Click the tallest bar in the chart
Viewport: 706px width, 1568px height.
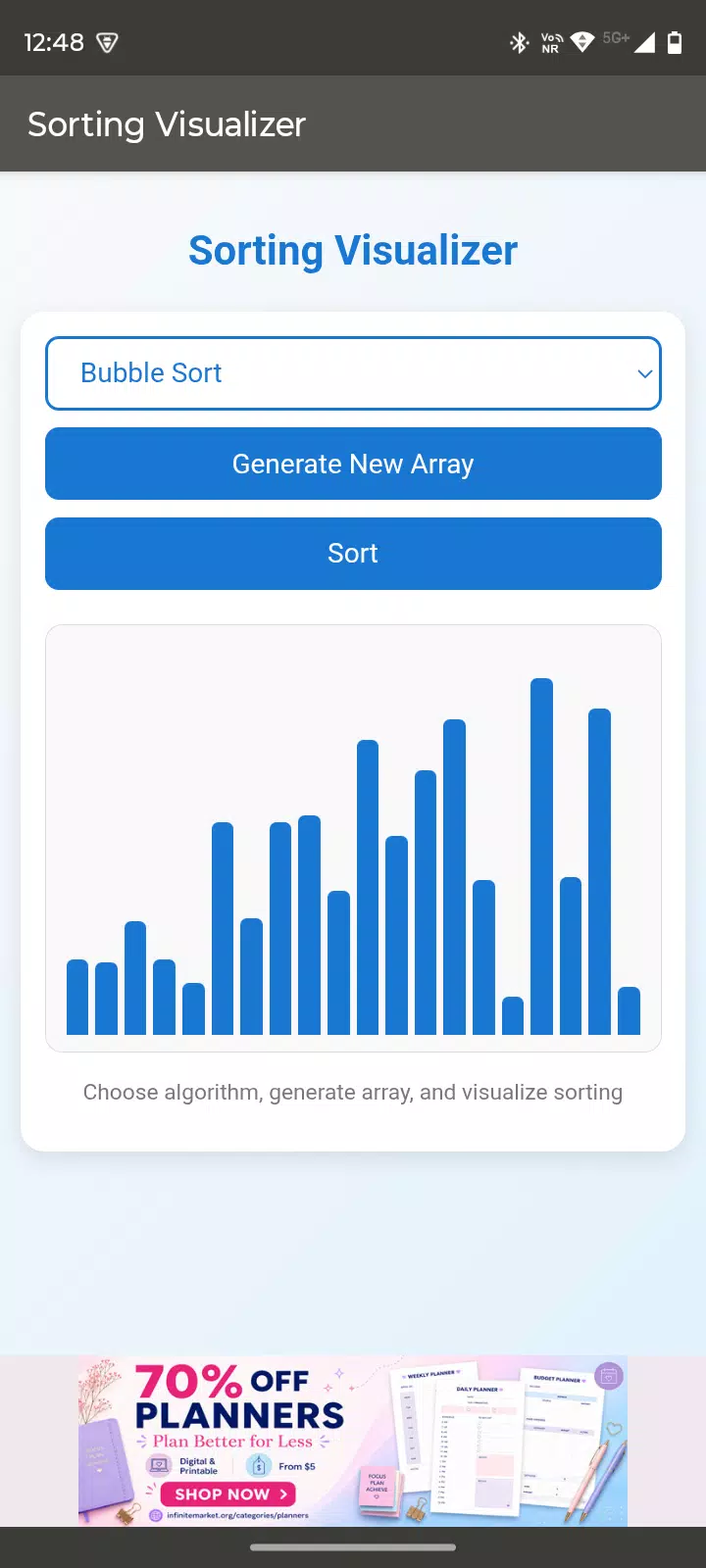coord(542,857)
